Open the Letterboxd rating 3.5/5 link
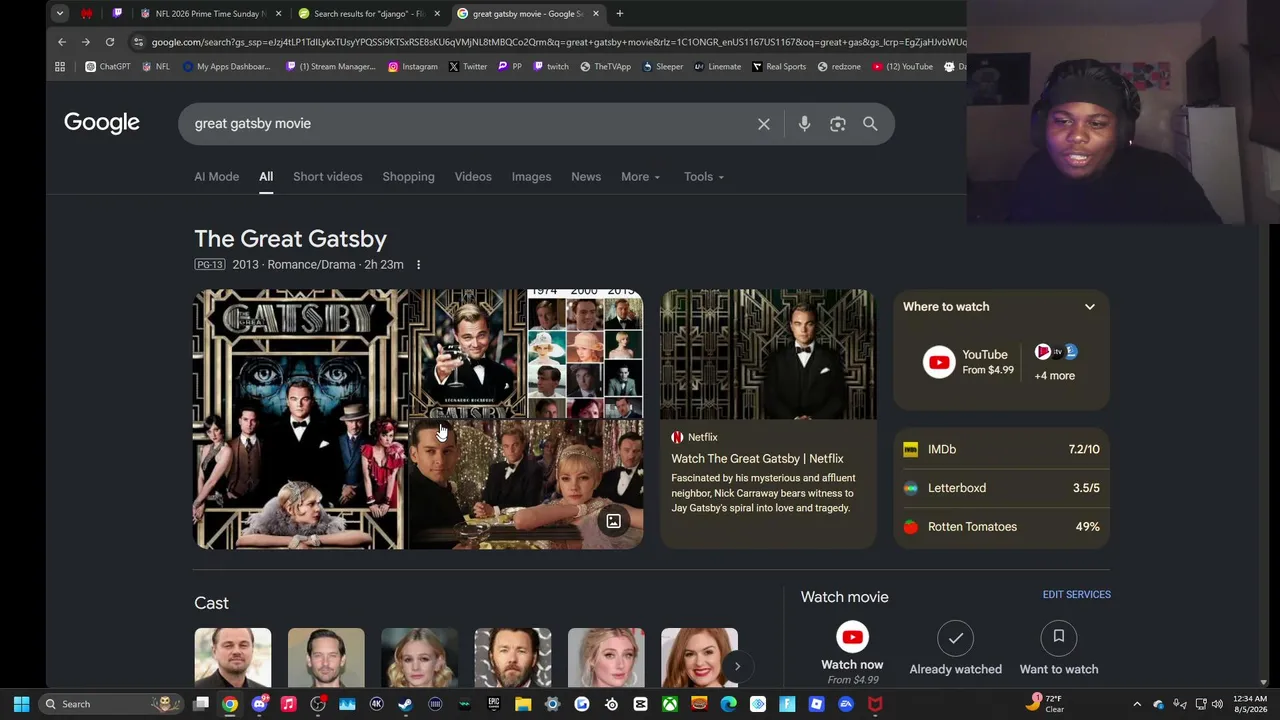 (x=1001, y=488)
